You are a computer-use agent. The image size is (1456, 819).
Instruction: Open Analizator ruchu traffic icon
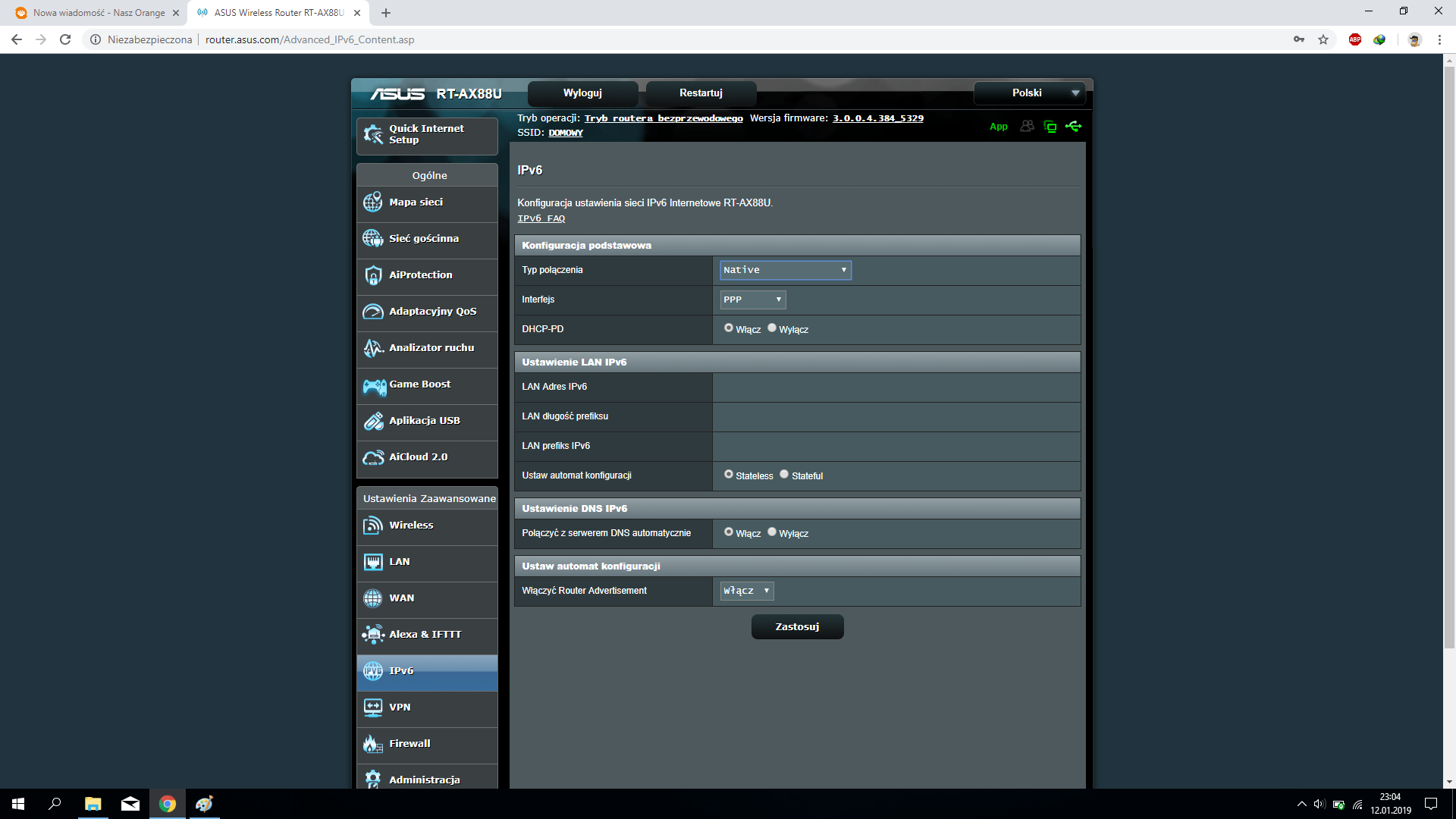[373, 348]
